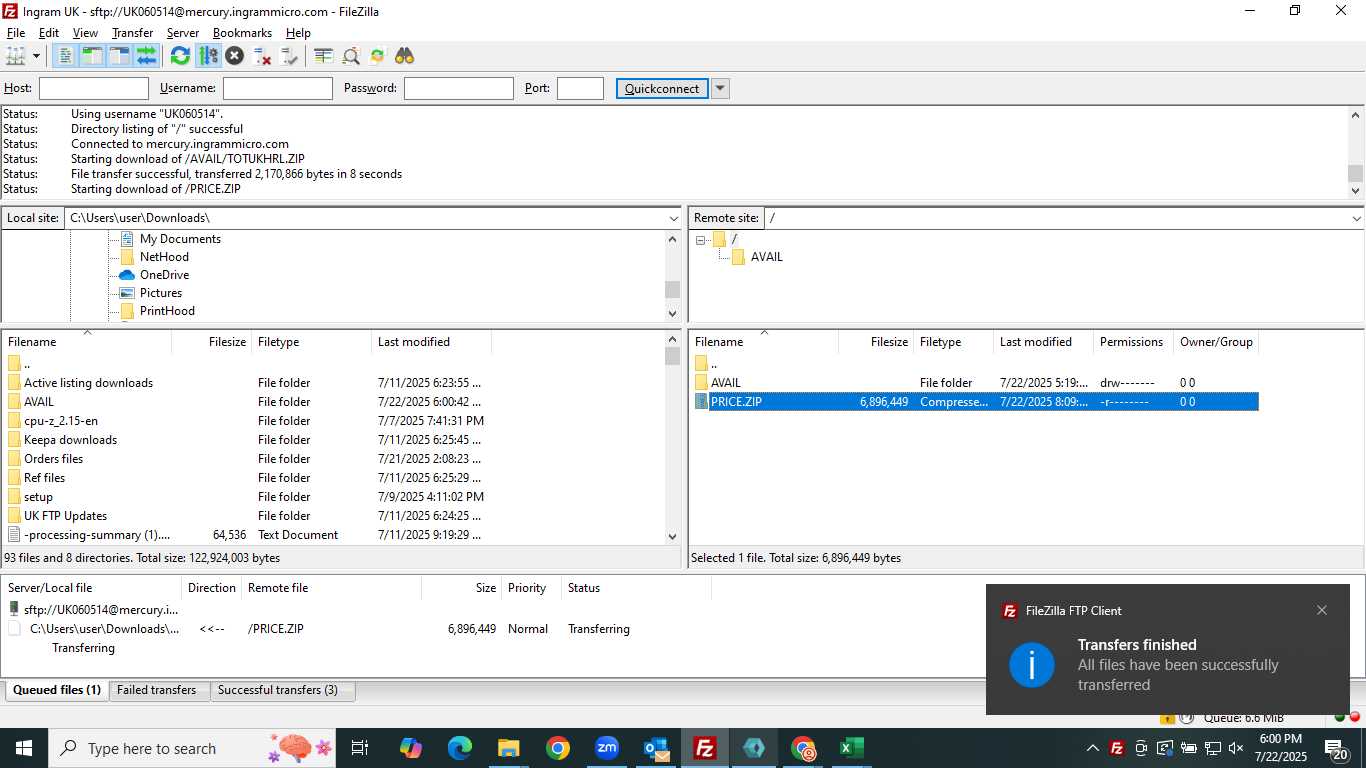This screenshot has width=1366, height=768.
Task: Open the View menu
Action: (85, 33)
